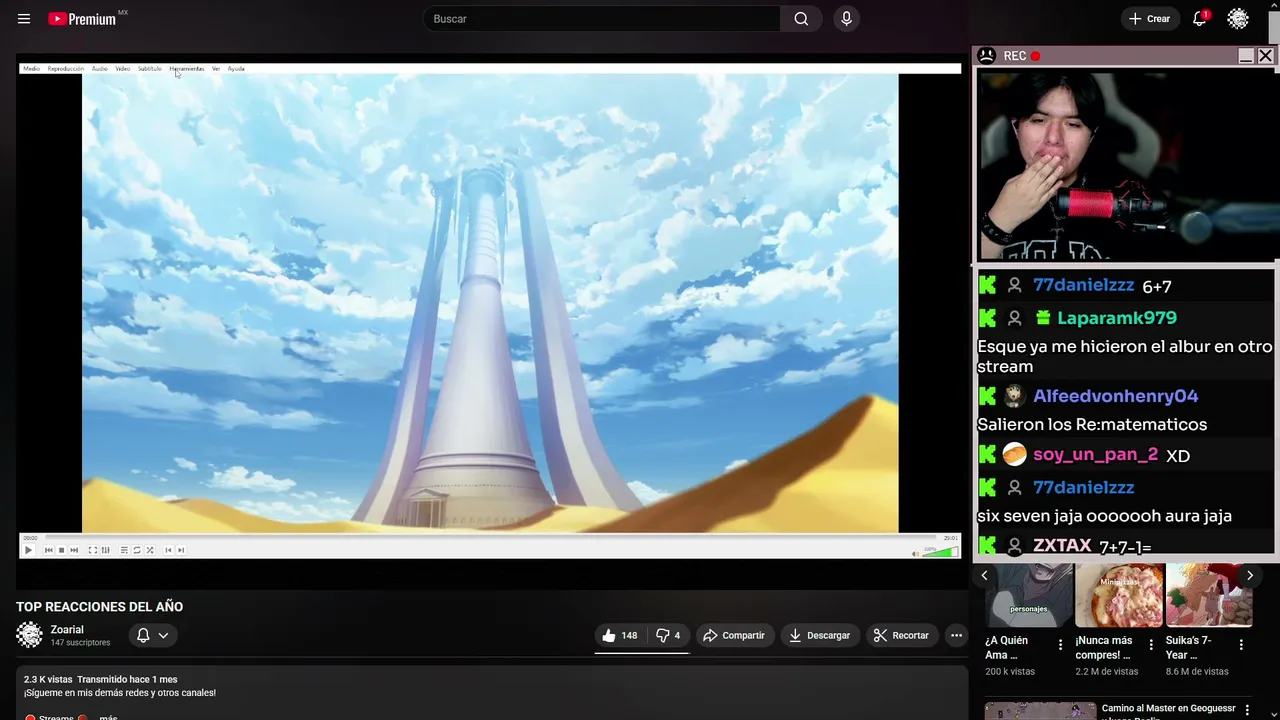Click the '147 suscriptores' count text

point(81,643)
